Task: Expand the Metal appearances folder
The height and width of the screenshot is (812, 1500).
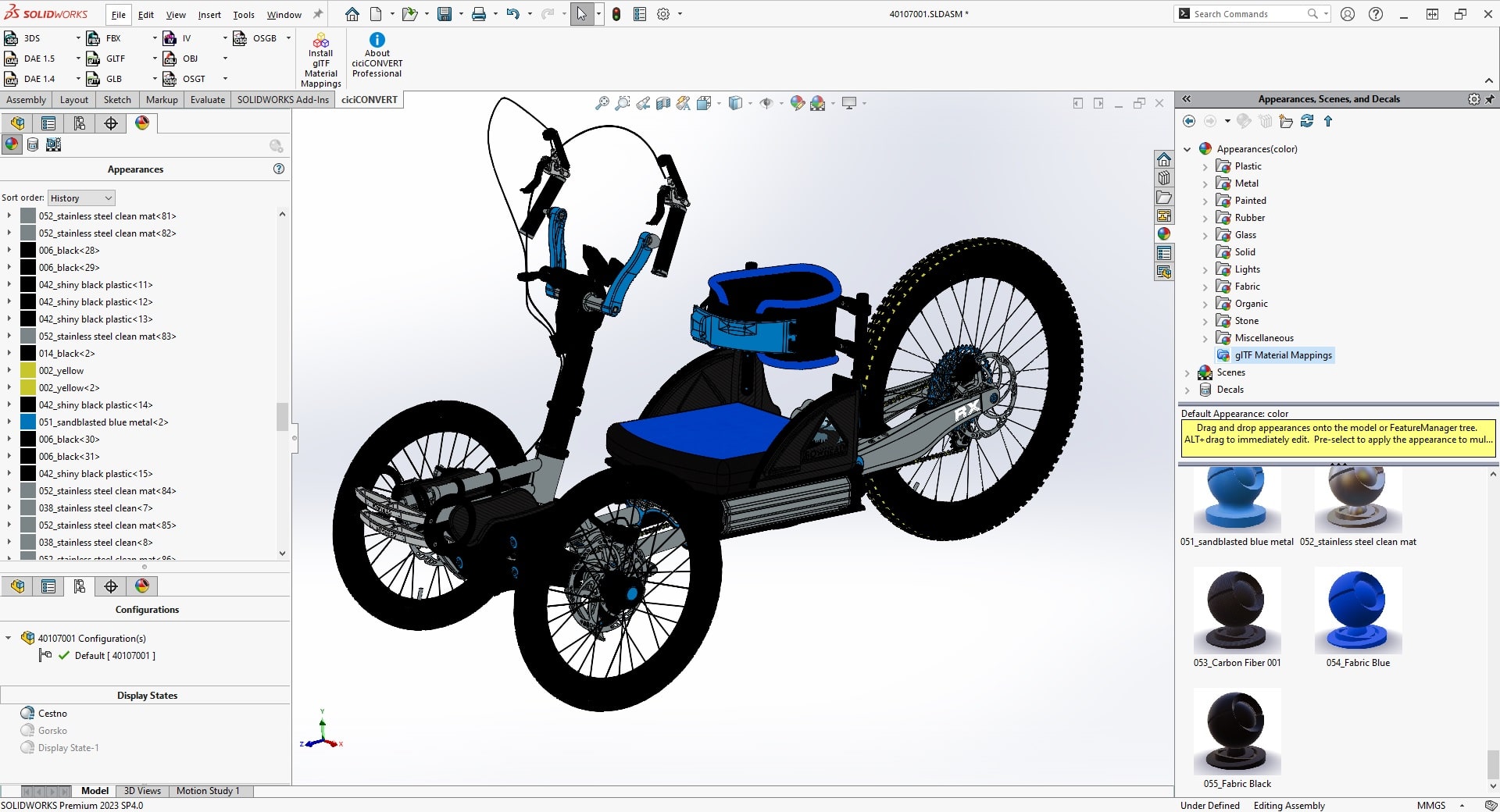Action: coord(1205,184)
